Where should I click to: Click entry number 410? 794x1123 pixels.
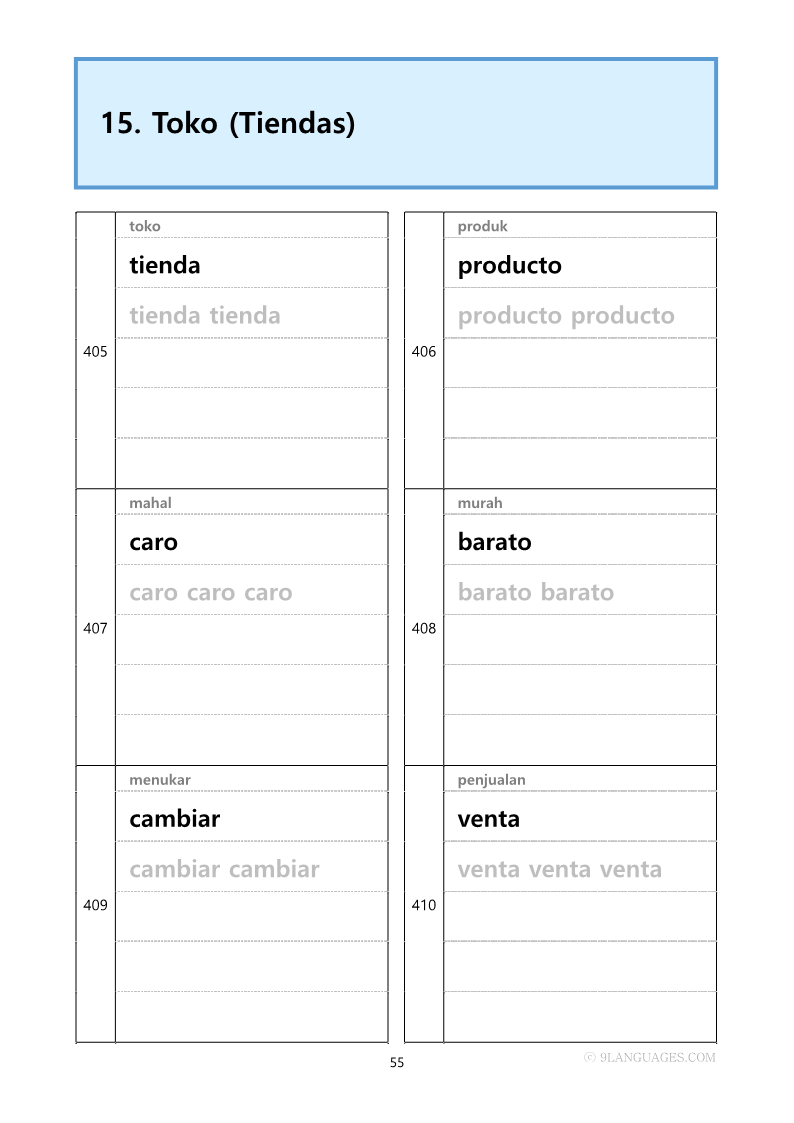(x=424, y=905)
